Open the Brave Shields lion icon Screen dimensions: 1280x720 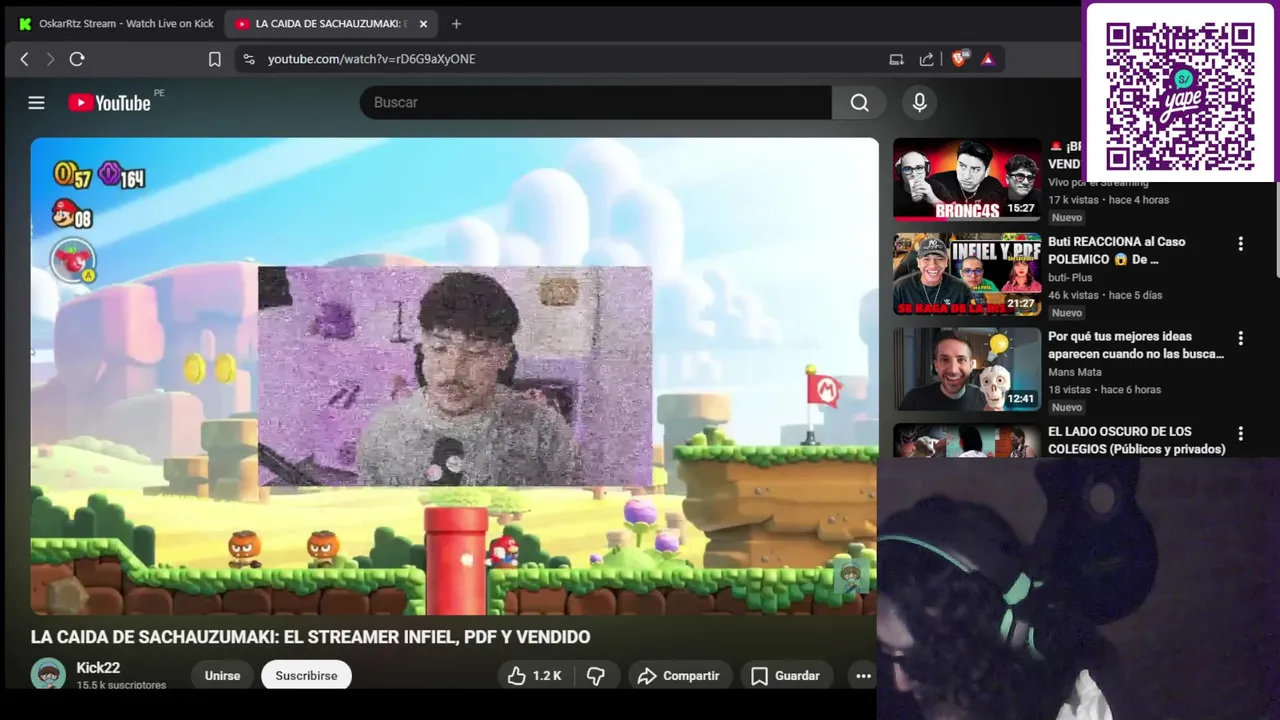click(959, 59)
